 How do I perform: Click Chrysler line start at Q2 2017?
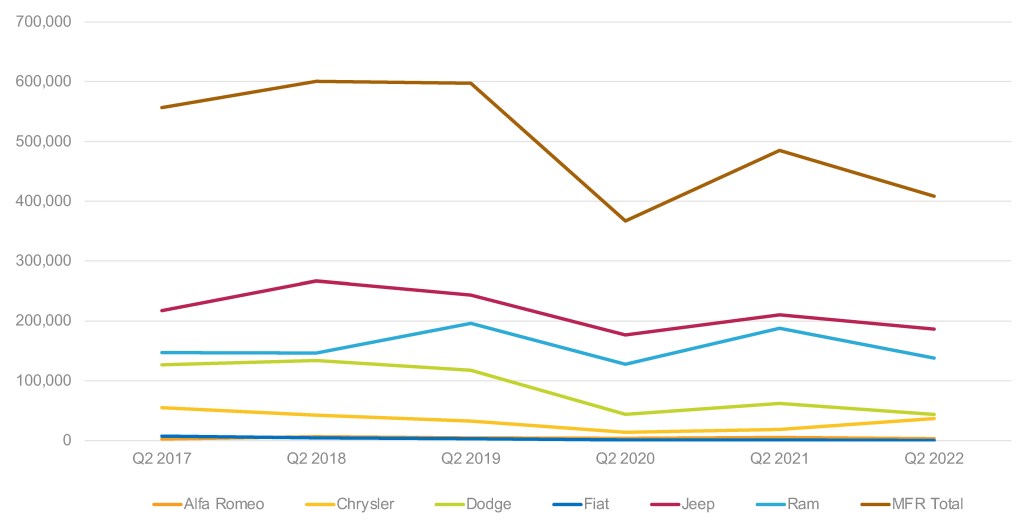pyautogui.click(x=162, y=407)
